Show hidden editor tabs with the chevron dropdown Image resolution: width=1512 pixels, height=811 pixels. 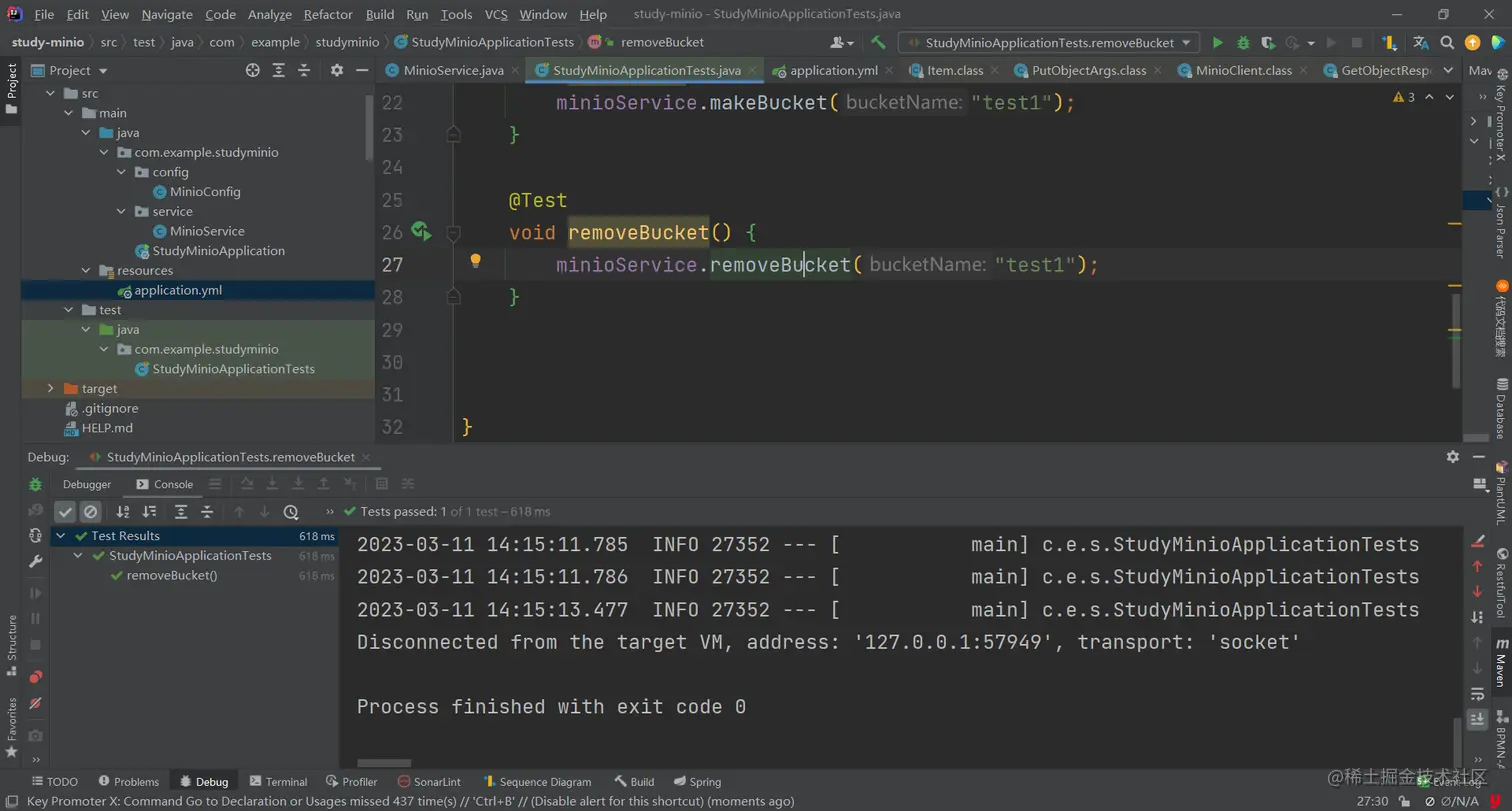(1448, 70)
